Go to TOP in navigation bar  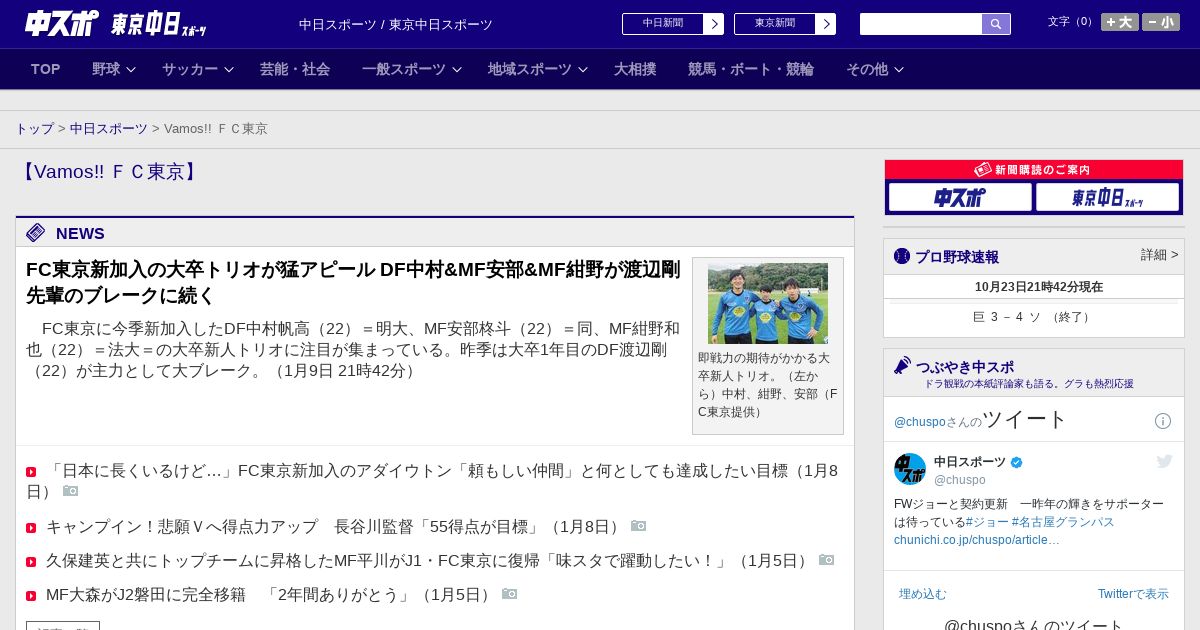pyautogui.click(x=46, y=69)
